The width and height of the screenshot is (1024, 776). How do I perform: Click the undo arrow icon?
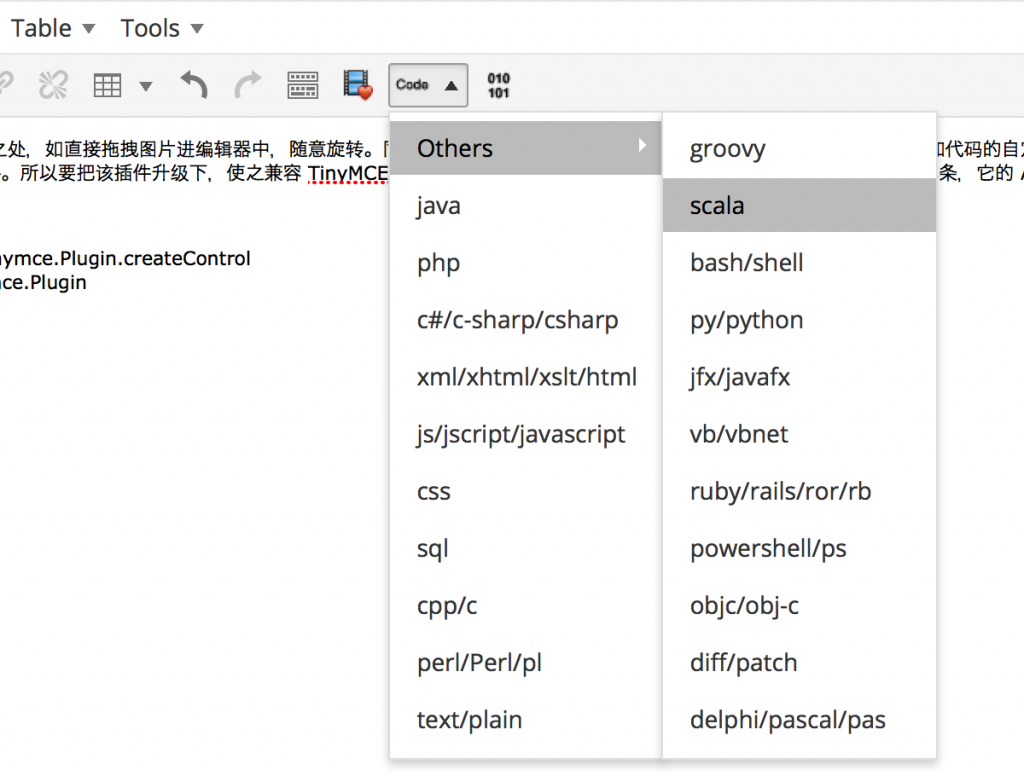tap(193, 85)
